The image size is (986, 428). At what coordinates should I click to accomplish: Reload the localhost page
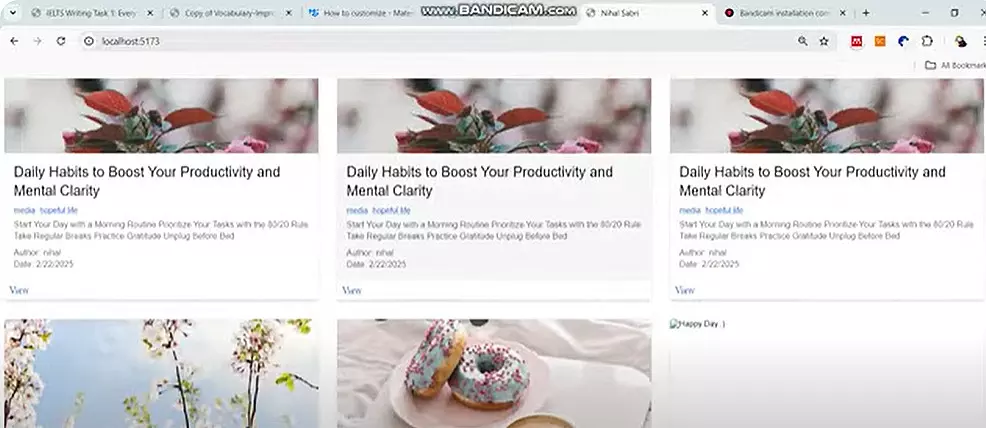click(61, 41)
